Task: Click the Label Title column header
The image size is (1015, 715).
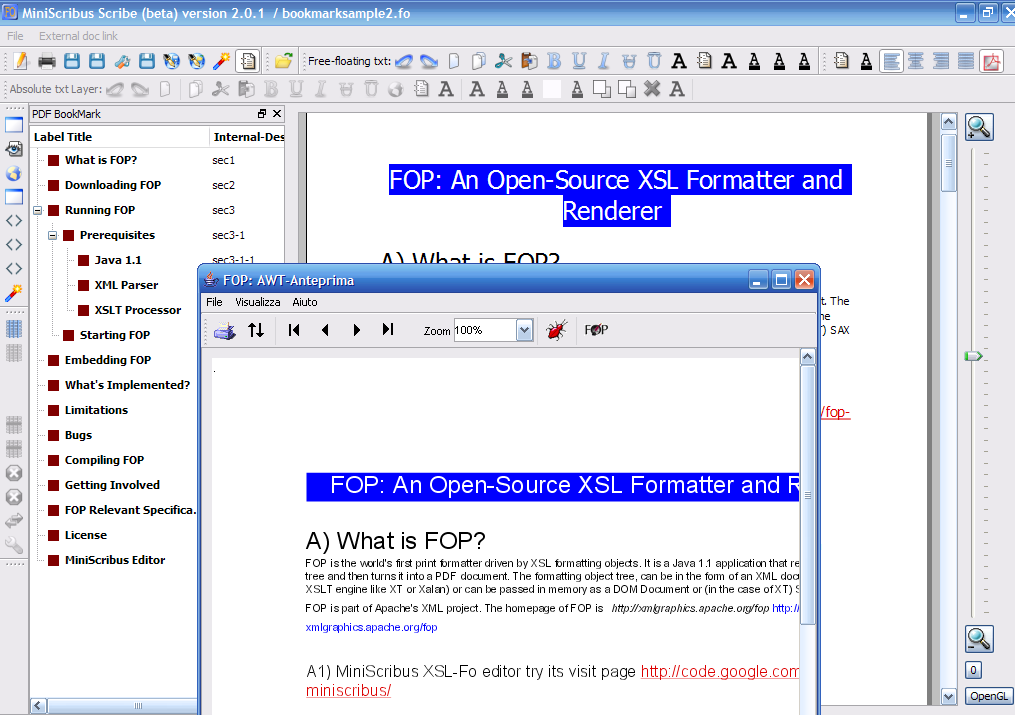Action: [x=120, y=137]
